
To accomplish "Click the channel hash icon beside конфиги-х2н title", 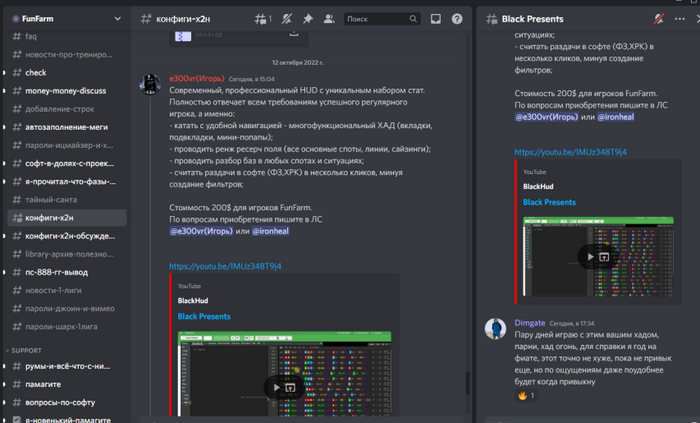I will pos(146,19).
